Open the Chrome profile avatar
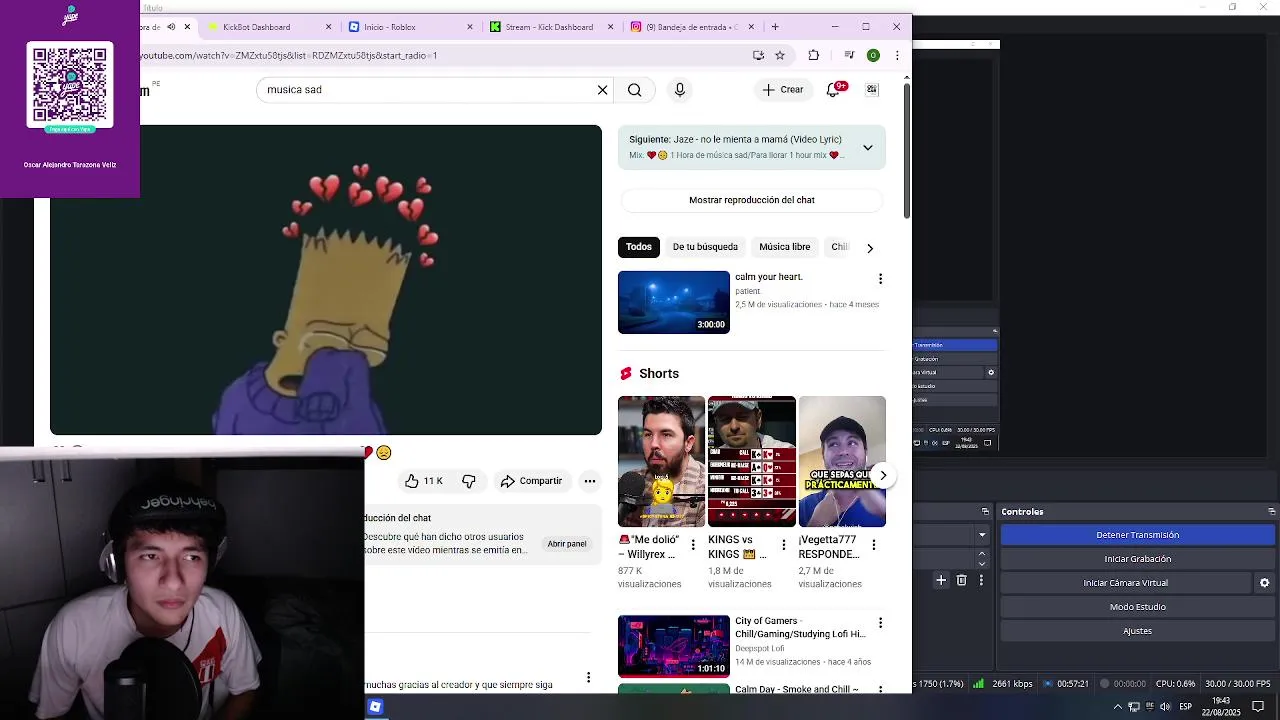 click(x=873, y=55)
